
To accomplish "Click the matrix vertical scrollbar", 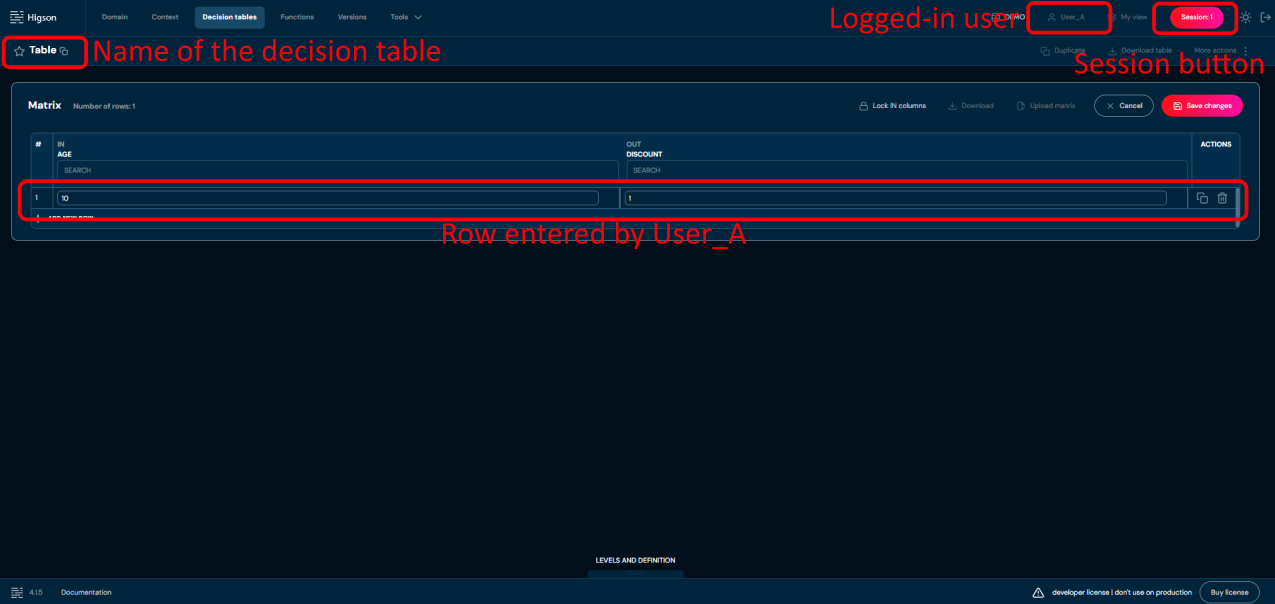I will coord(1237,201).
